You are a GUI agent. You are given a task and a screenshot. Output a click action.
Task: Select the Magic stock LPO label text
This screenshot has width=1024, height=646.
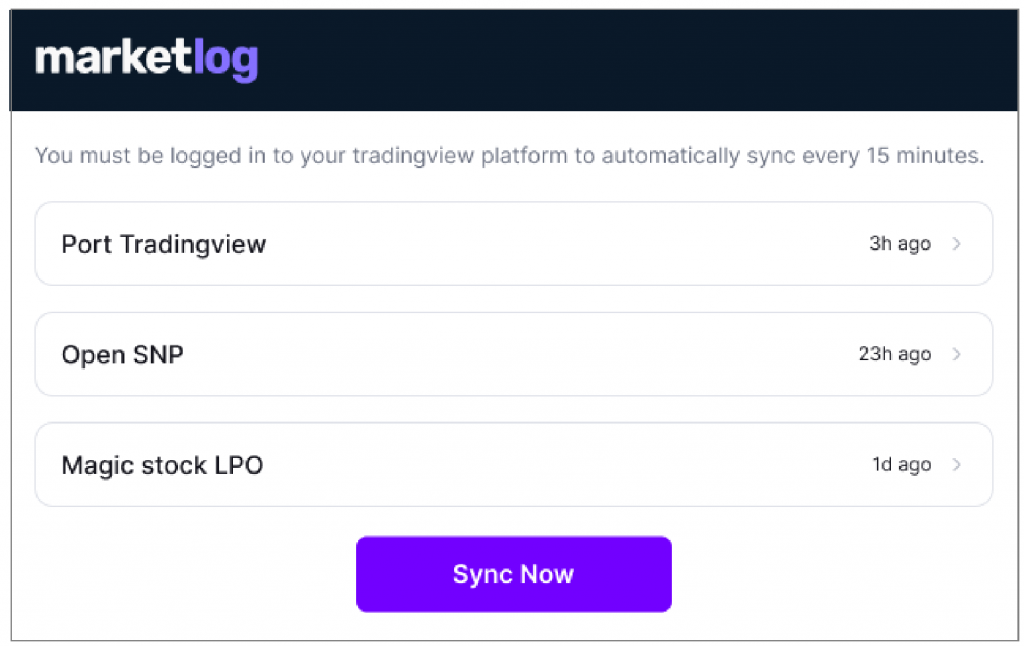pyautogui.click(x=163, y=465)
